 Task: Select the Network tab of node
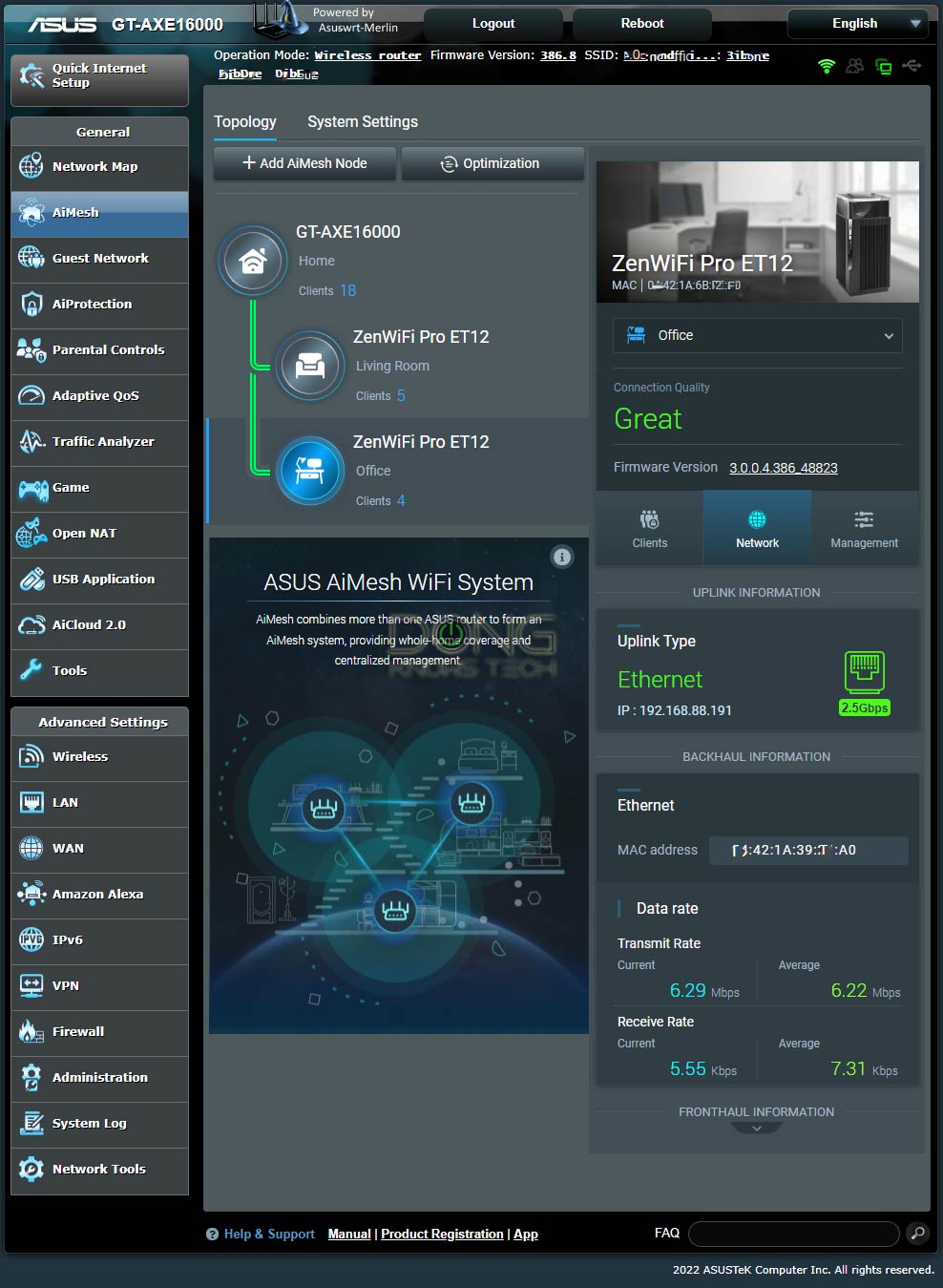tap(757, 529)
